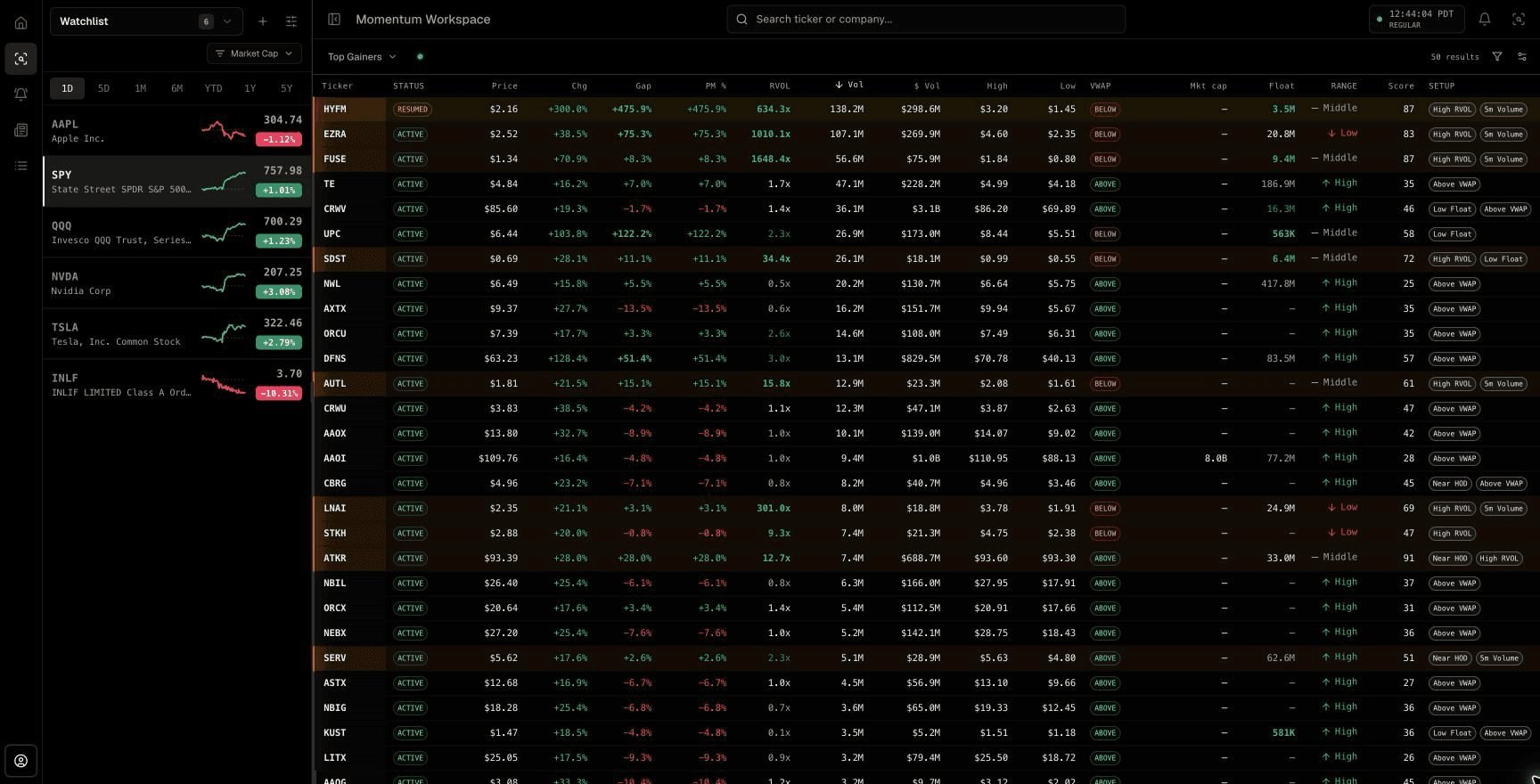The height and width of the screenshot is (784, 1540).
Task: Add new watchlist with plus icon
Action: point(262,21)
